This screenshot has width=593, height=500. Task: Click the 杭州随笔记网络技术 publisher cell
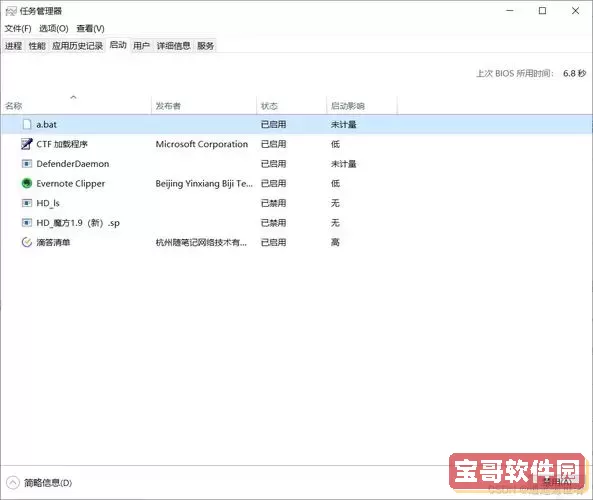[201, 242]
